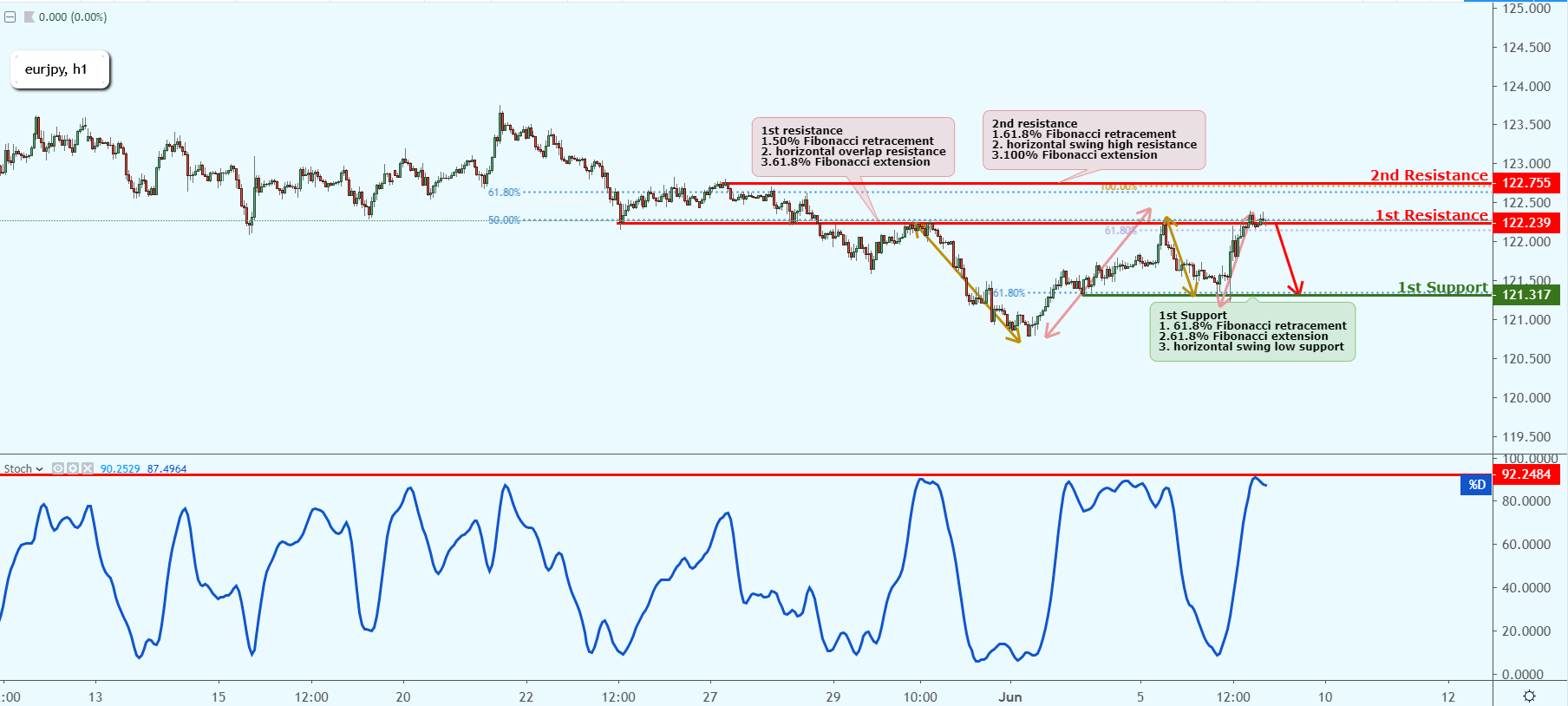This screenshot has height=706, width=1568.
Task: Click the 60.0000 stochastic axis value
Action: (1526, 545)
